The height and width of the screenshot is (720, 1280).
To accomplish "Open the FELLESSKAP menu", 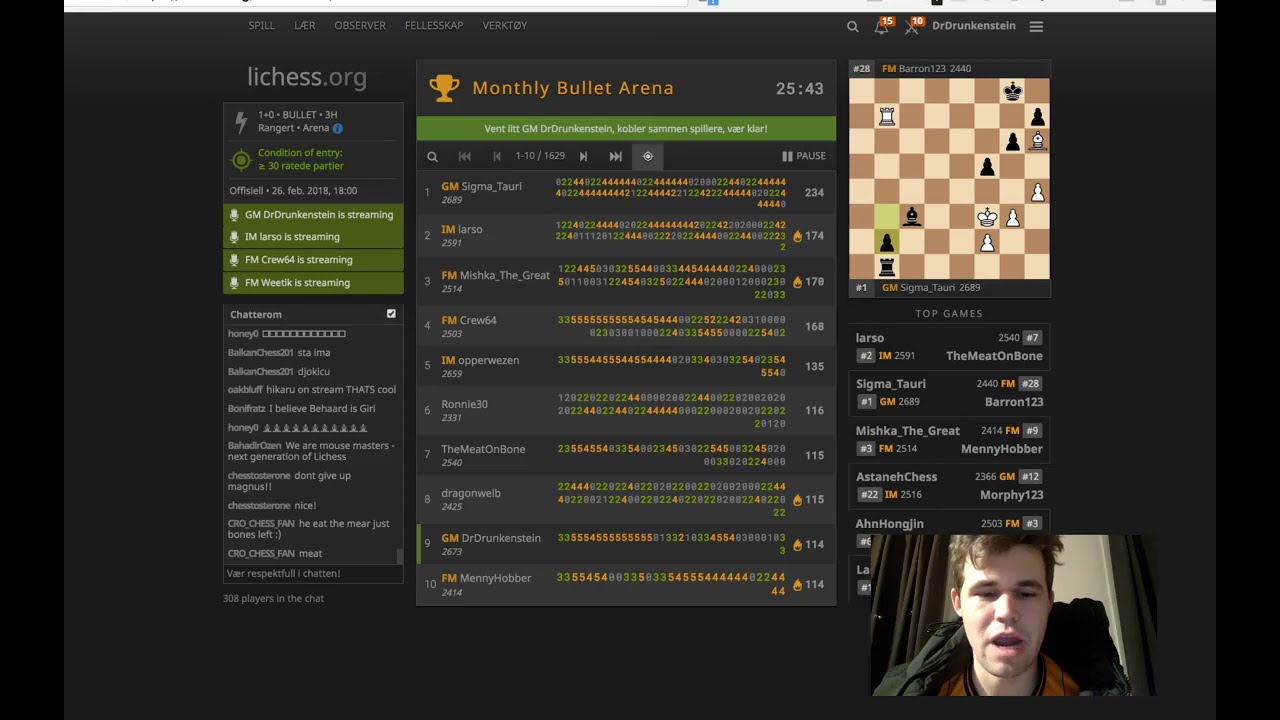I will click(434, 25).
